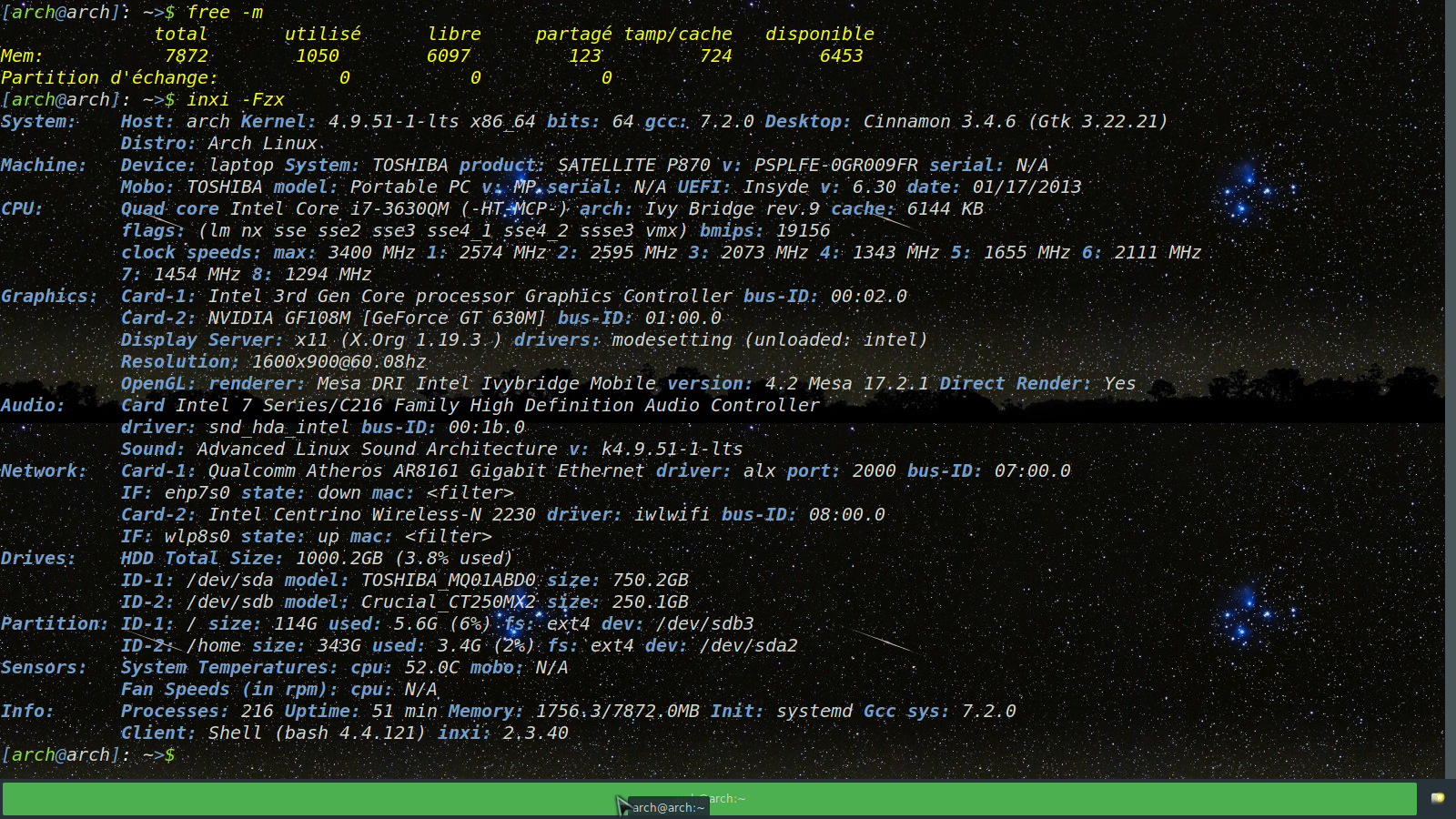The width and height of the screenshot is (1456, 819).
Task: Click the 'System:' section label
Action: pos(39,122)
